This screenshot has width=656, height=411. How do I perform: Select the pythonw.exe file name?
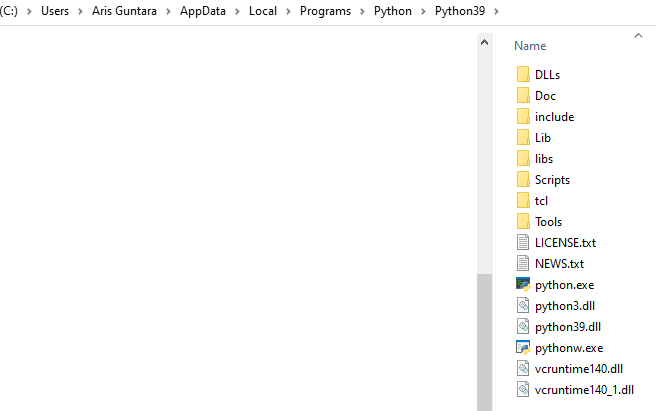(569, 348)
